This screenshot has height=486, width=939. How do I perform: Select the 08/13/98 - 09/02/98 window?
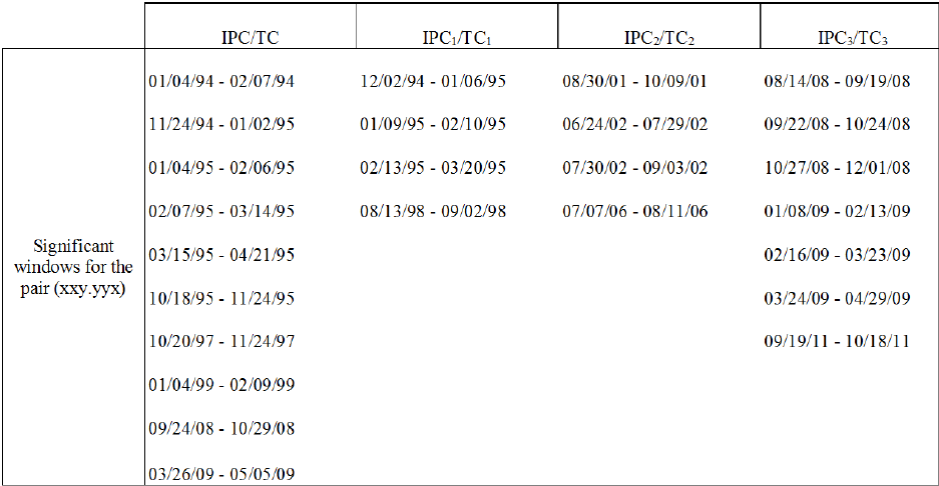pos(433,211)
